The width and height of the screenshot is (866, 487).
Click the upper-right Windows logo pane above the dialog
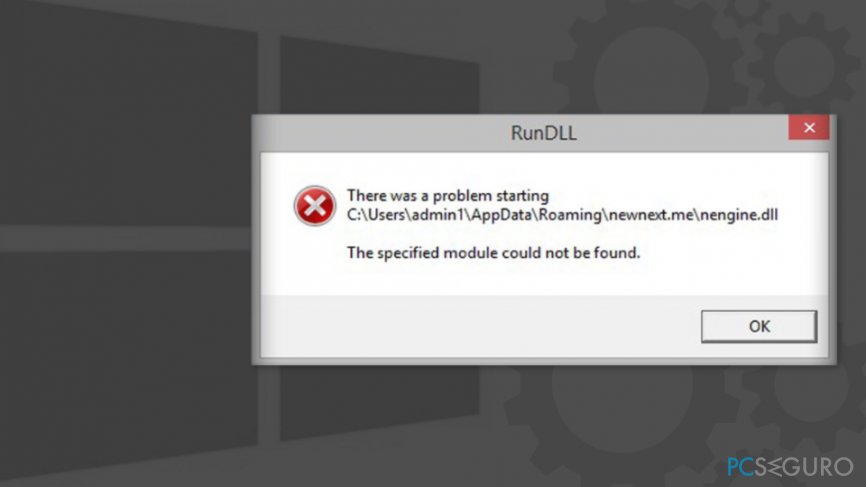click(x=379, y=75)
